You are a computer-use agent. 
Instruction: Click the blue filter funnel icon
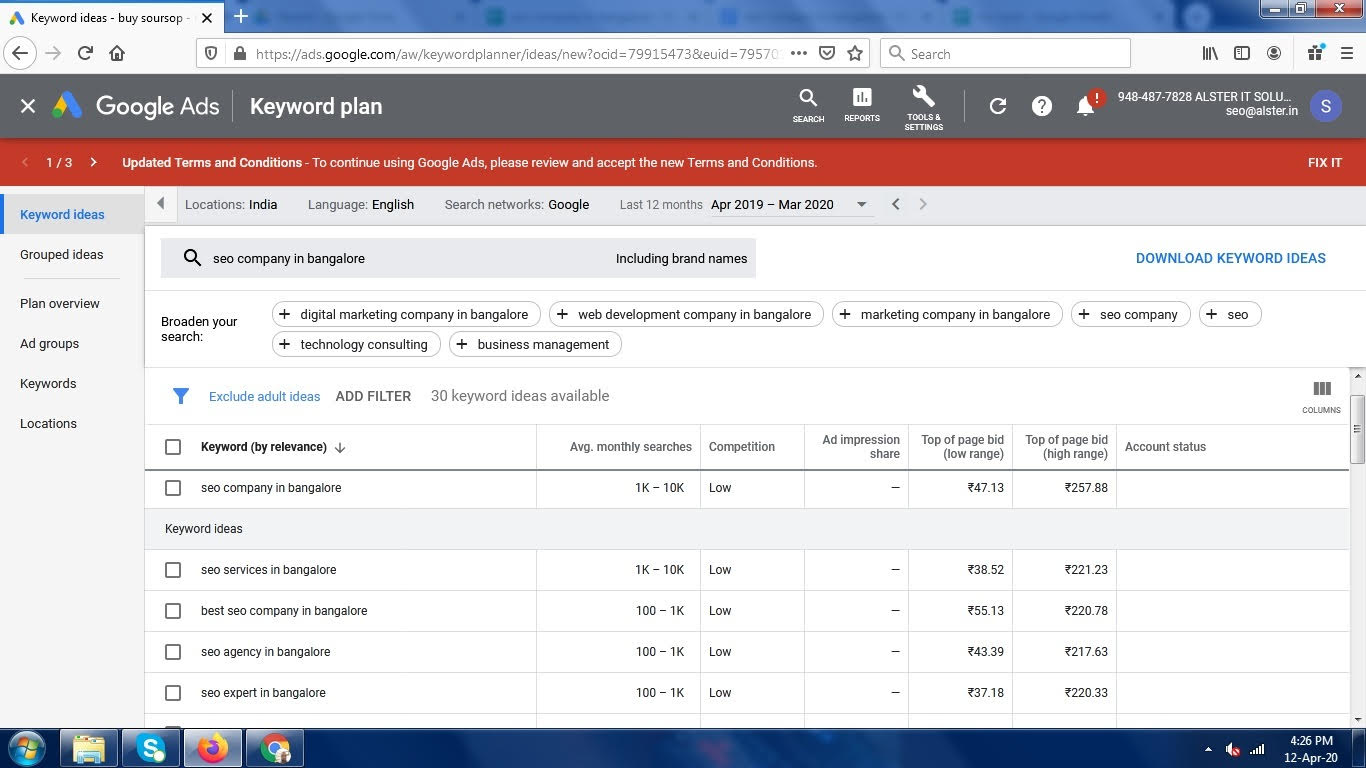pos(181,396)
